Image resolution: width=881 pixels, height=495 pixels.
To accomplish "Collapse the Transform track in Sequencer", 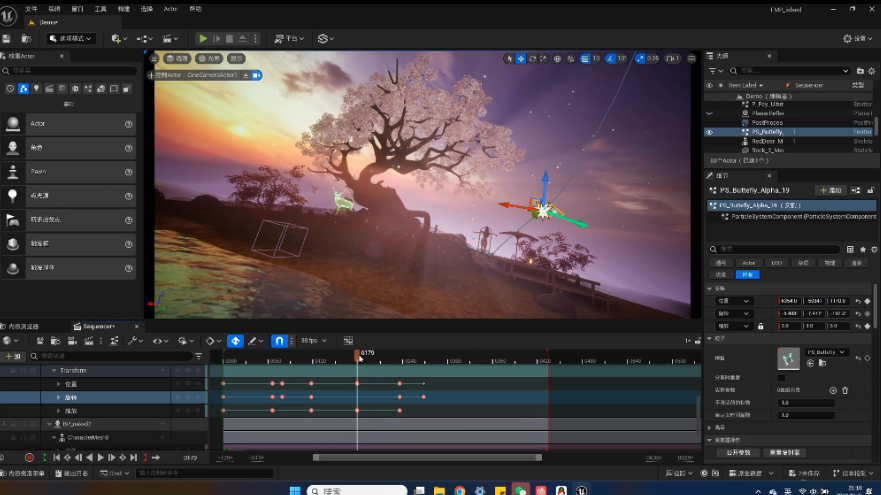I will coord(54,371).
